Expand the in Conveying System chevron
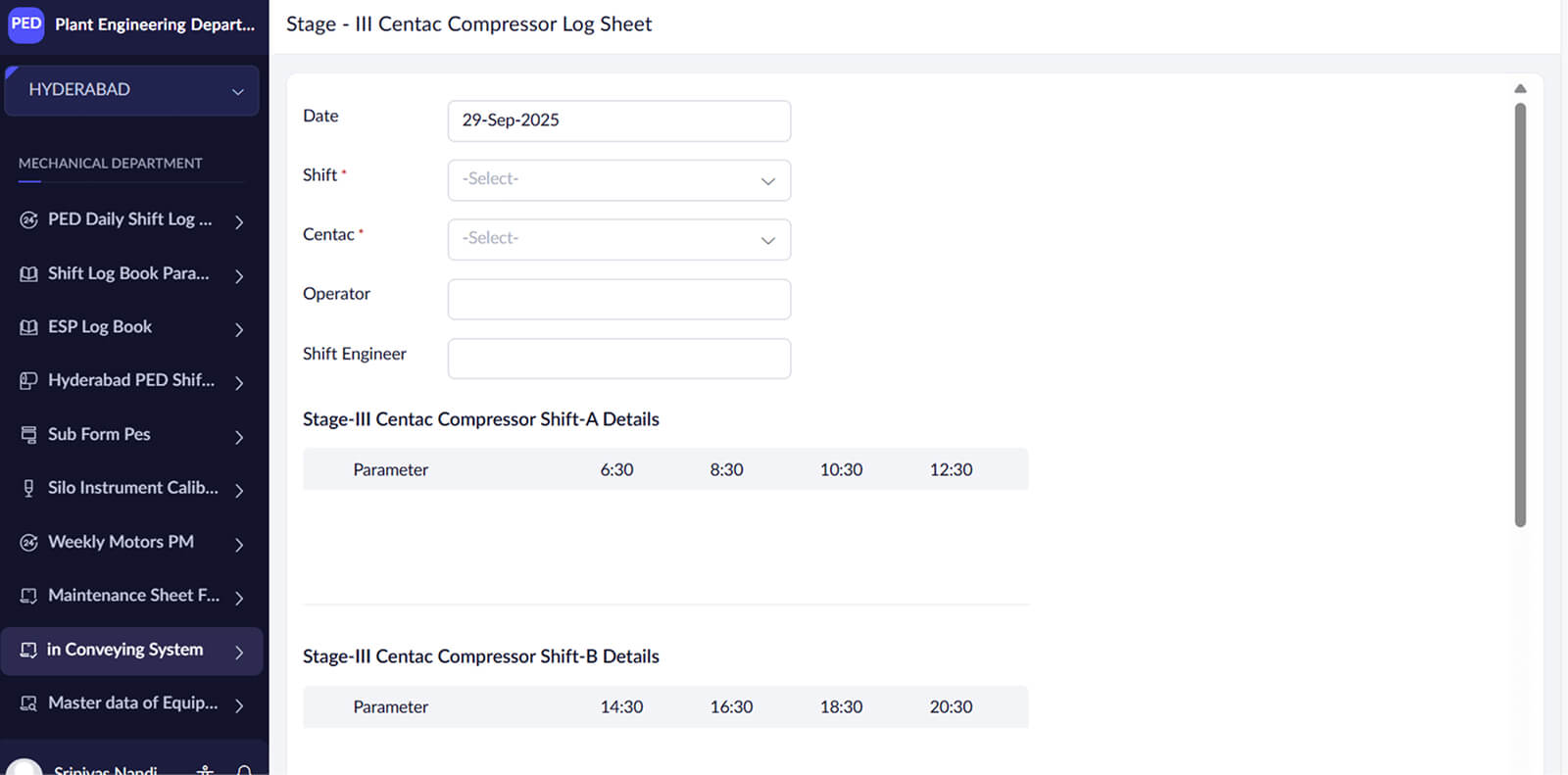This screenshot has width=1568, height=775. pyautogui.click(x=239, y=652)
